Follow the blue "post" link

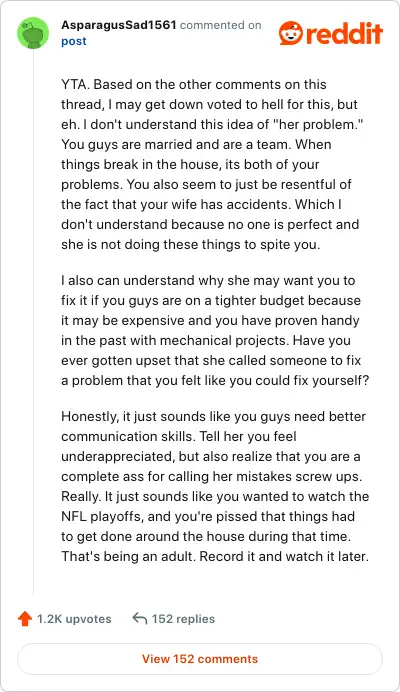(x=74, y=41)
